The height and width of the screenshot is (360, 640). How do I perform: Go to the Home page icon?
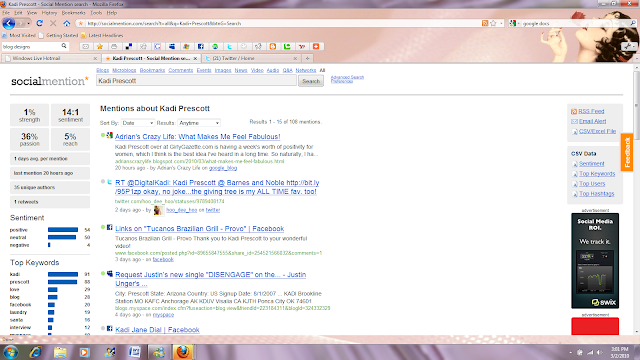coord(67,23)
